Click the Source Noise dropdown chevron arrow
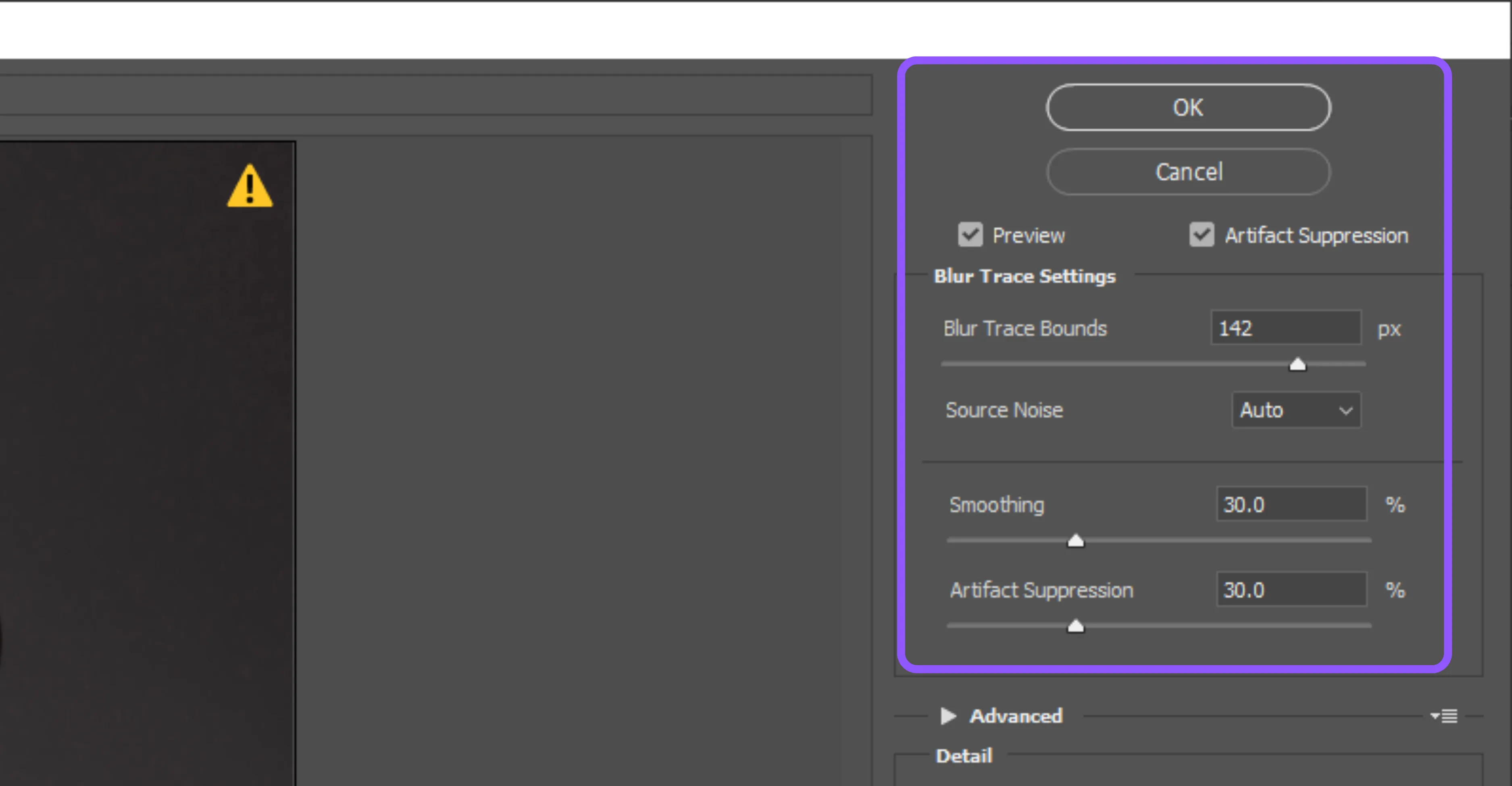The width and height of the screenshot is (1512, 786). click(1345, 410)
